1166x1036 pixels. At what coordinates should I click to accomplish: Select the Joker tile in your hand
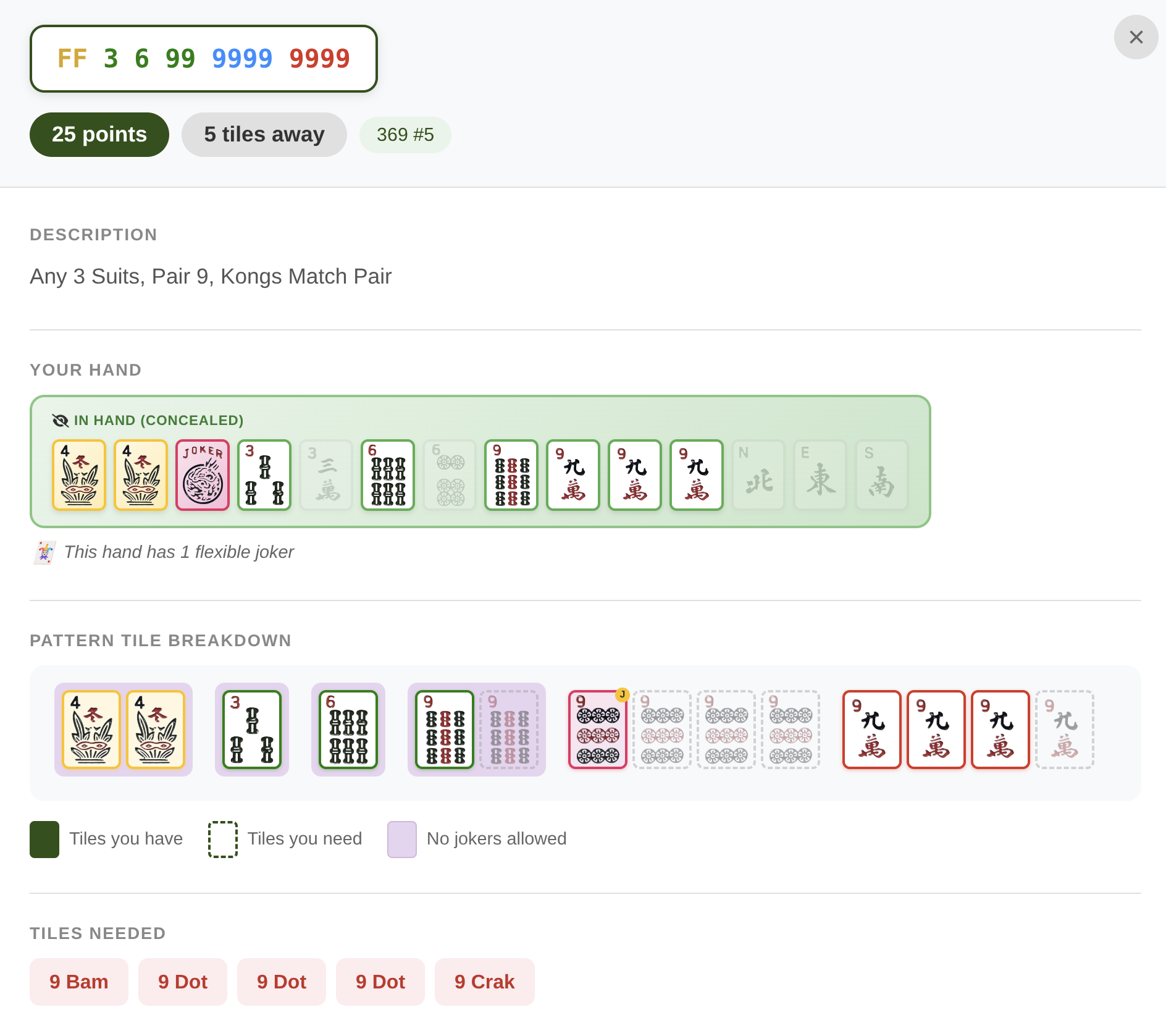coord(202,474)
